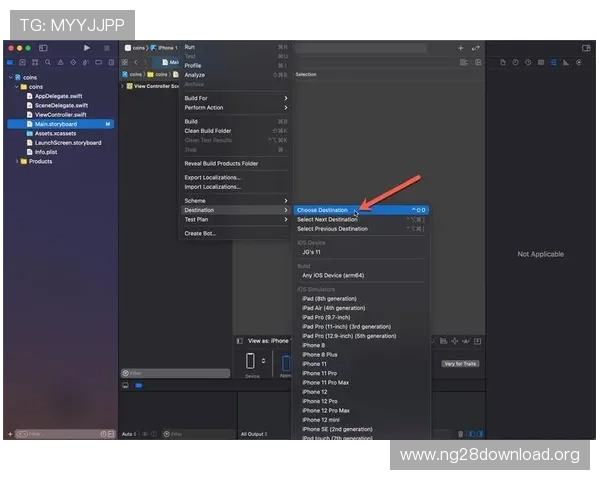600x480 pixels.
Task: Expand the Products folder
Action: pos(21,161)
